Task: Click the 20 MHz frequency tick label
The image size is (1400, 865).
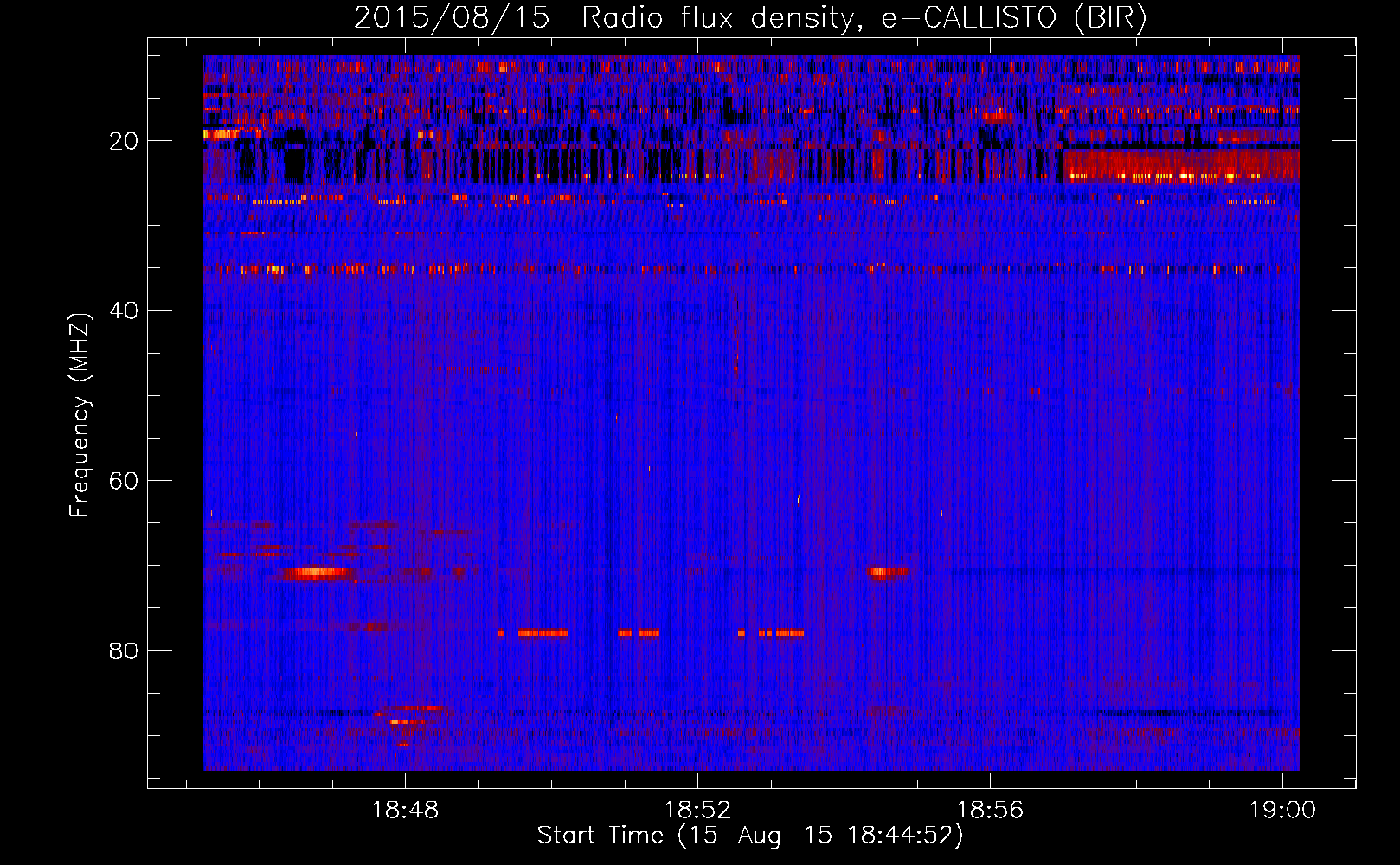Action: 124,141
